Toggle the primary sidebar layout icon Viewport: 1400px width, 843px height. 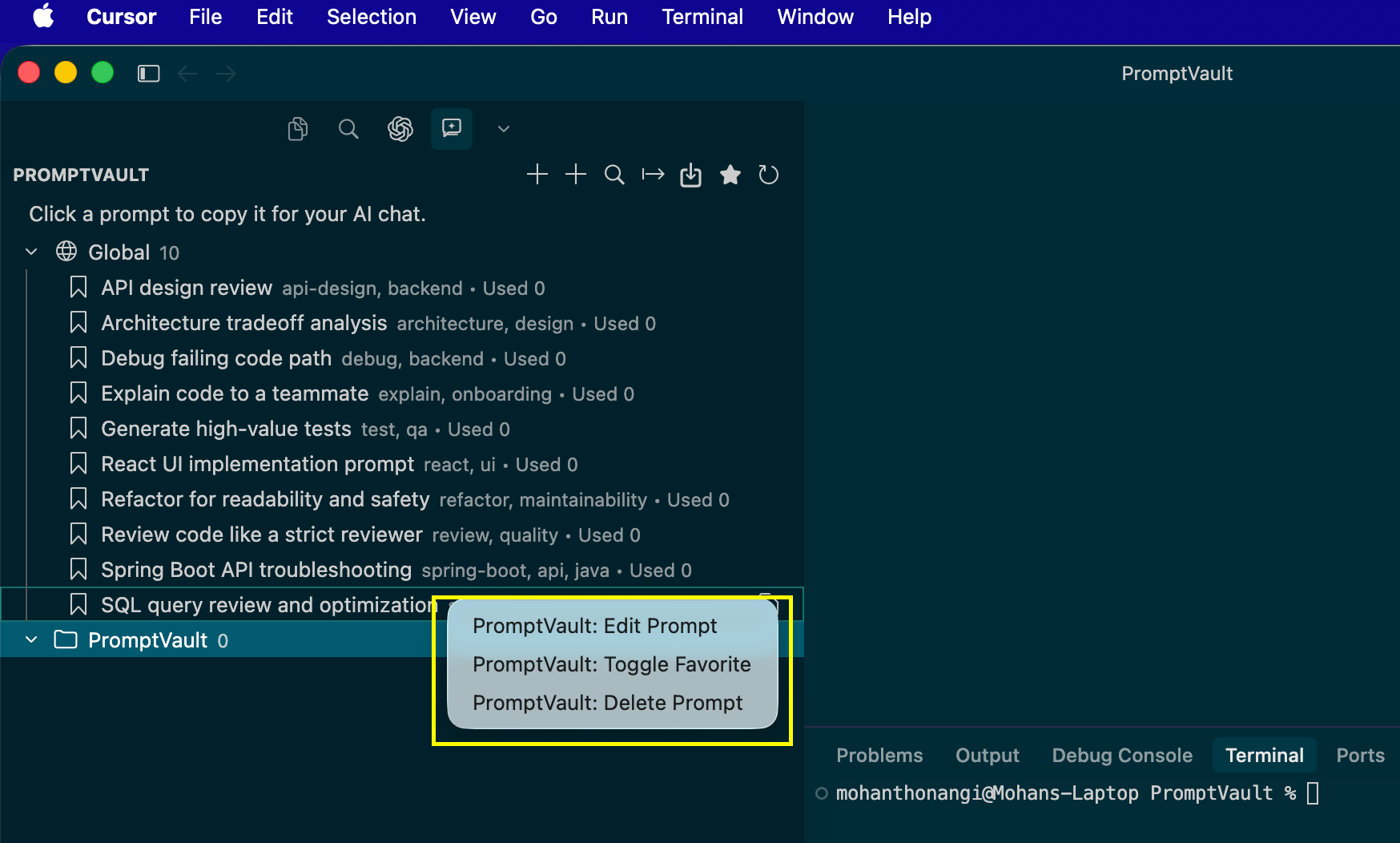149,74
